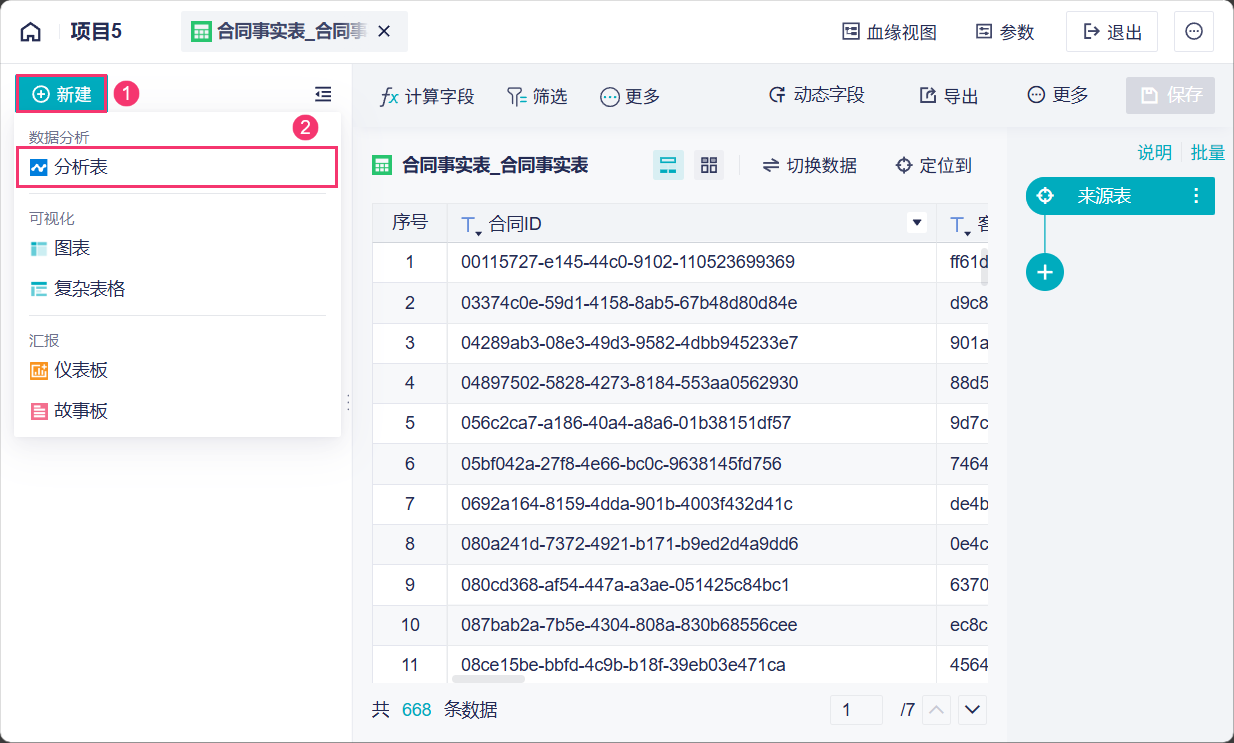
Task: Click 计算字段 formula tool
Action: [427, 96]
